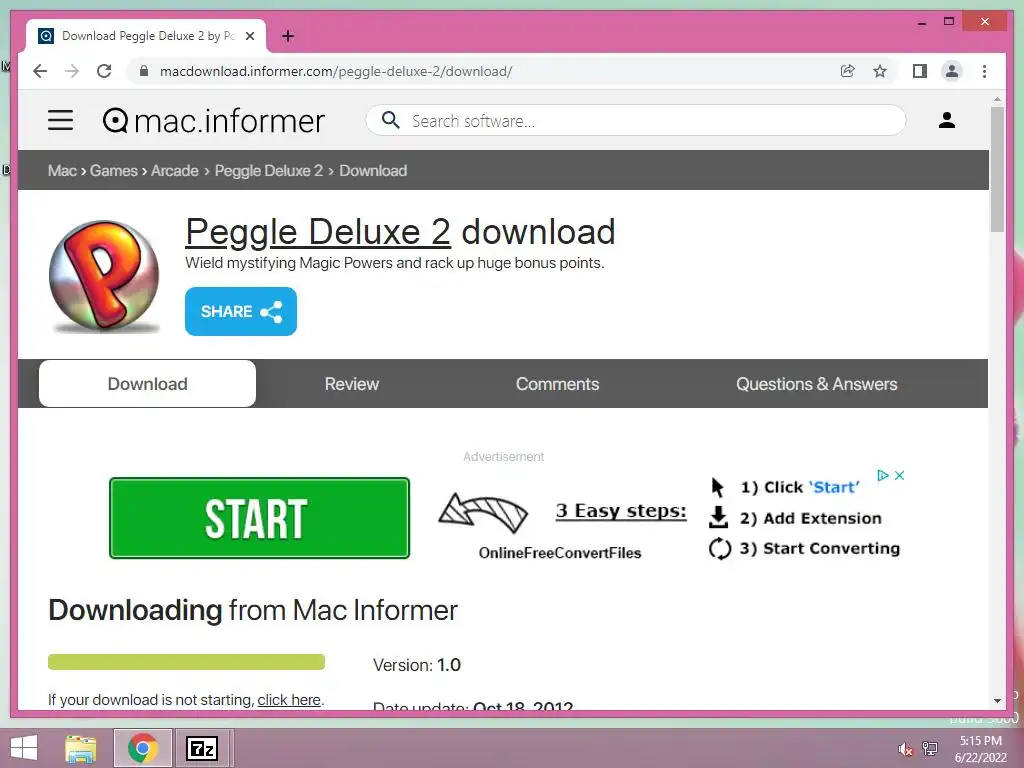
Task: Close the advertisement with the X
Action: [x=899, y=475]
